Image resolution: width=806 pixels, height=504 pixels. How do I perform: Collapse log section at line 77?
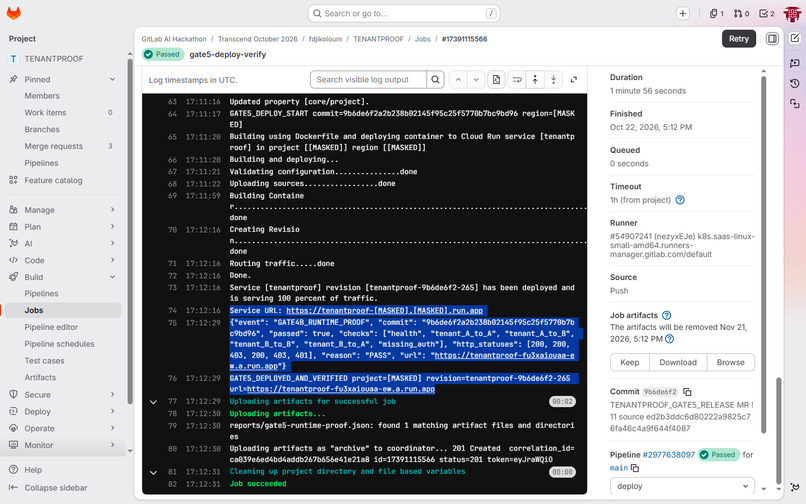153,402
